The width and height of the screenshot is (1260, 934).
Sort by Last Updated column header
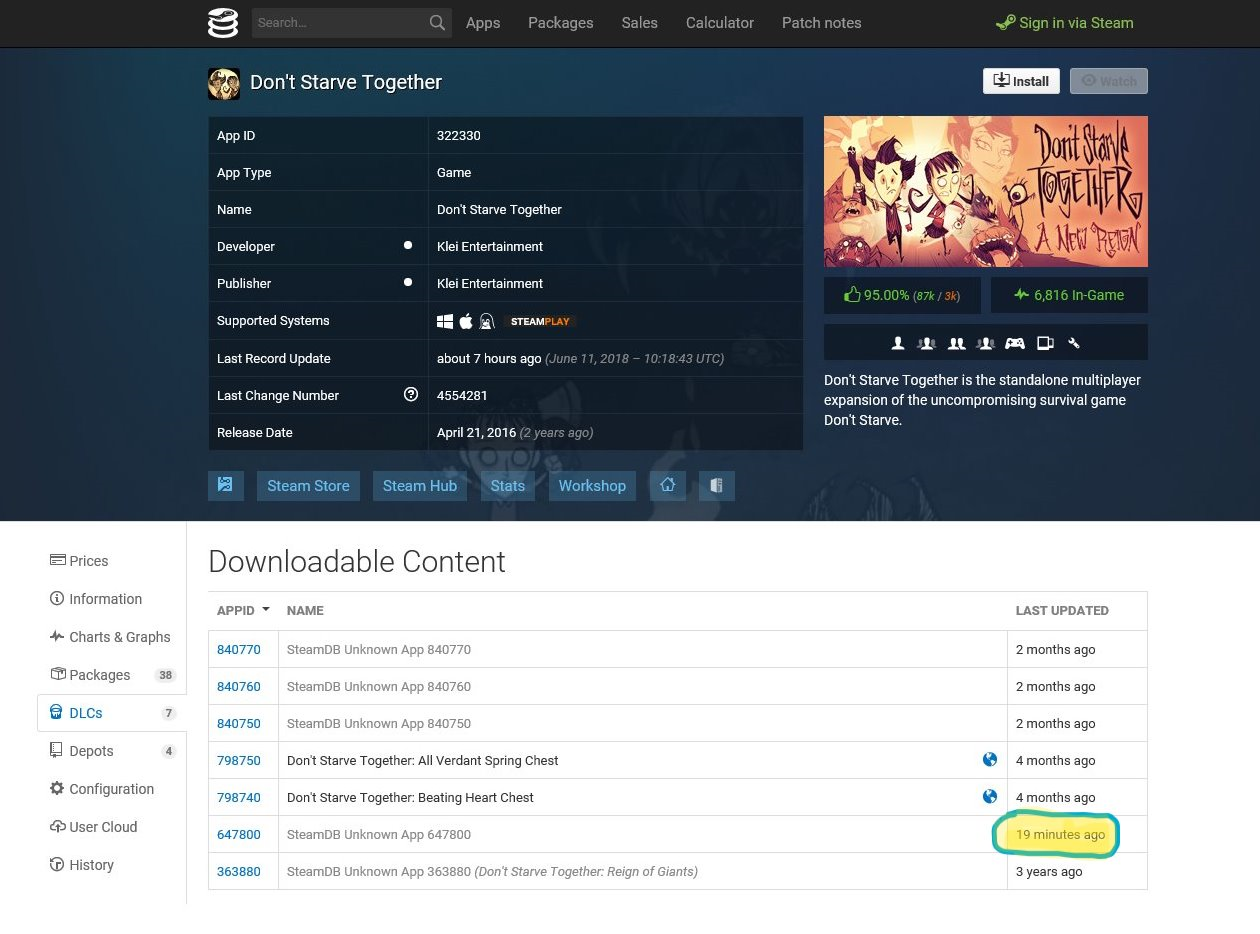[1061, 610]
